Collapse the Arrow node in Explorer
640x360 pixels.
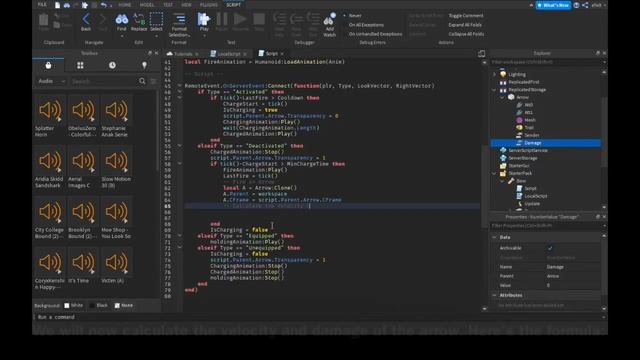tap(502, 98)
